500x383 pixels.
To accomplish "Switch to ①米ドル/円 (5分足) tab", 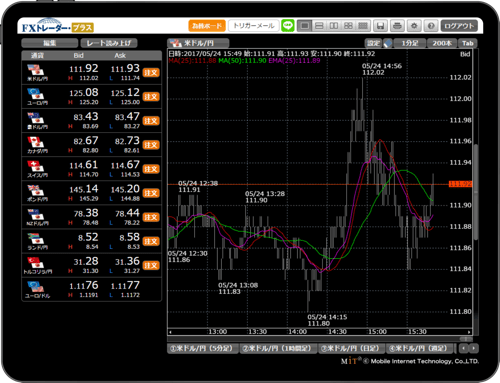I will [x=203, y=348].
